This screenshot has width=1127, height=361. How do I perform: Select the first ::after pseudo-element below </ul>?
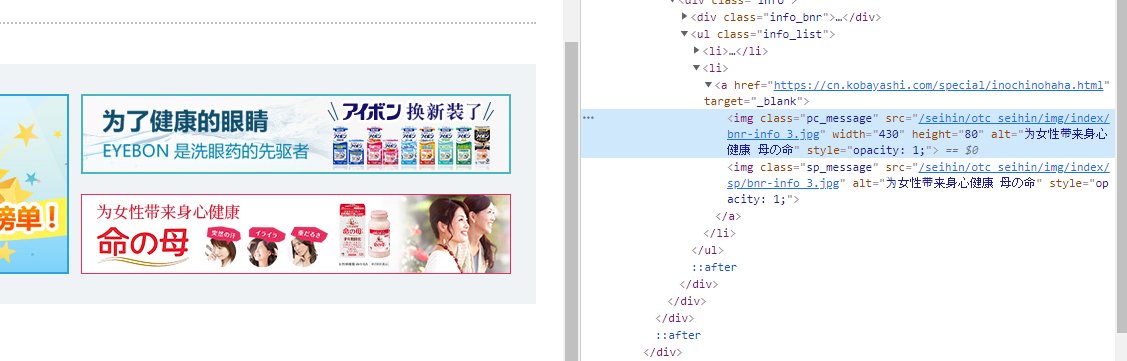coord(714,267)
